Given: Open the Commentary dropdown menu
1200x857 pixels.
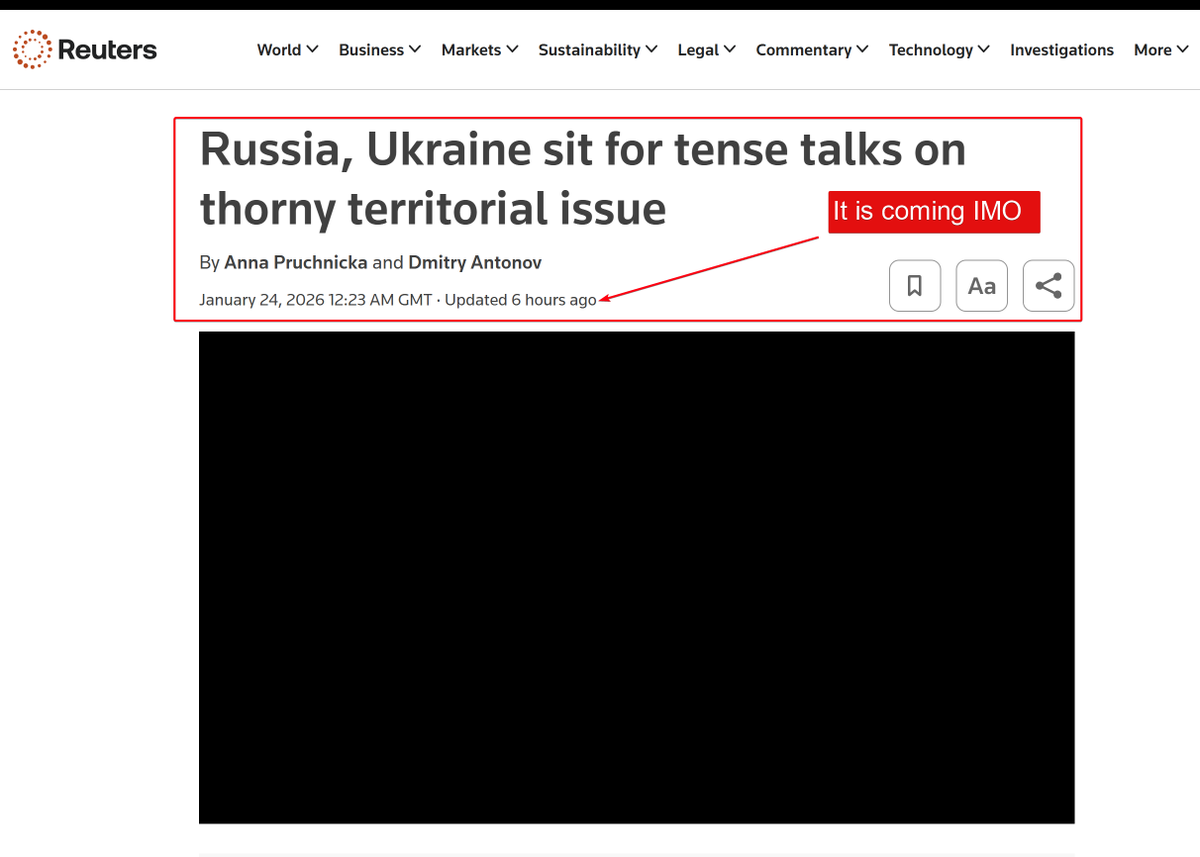Looking at the screenshot, I should click(811, 50).
